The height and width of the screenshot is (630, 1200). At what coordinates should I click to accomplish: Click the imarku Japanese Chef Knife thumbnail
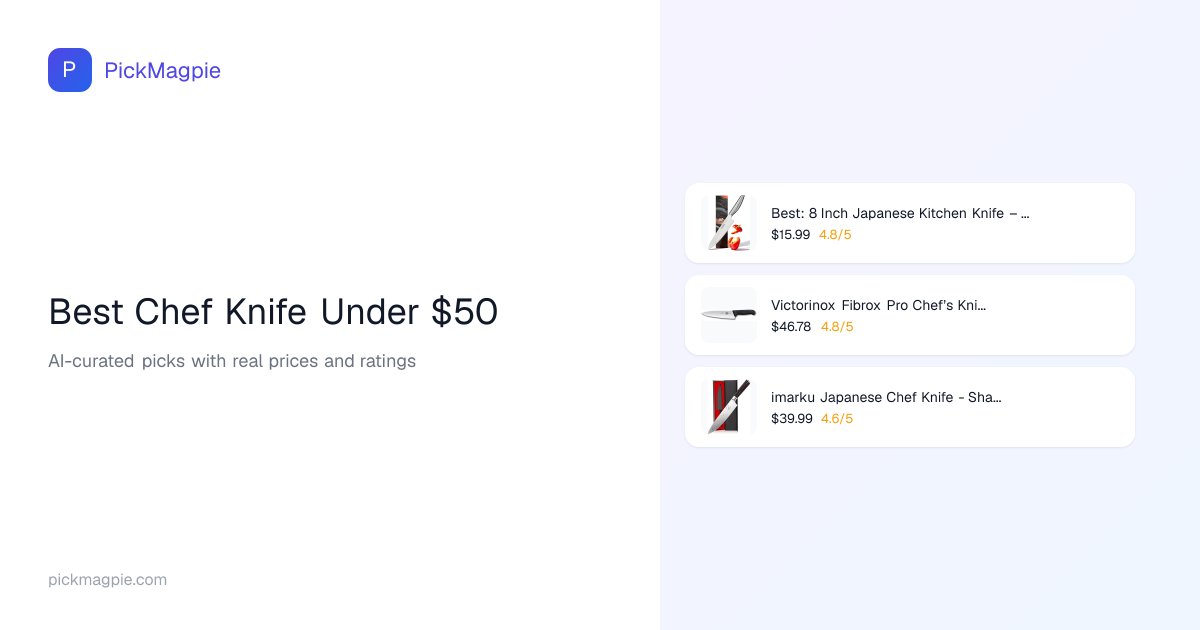tap(728, 407)
